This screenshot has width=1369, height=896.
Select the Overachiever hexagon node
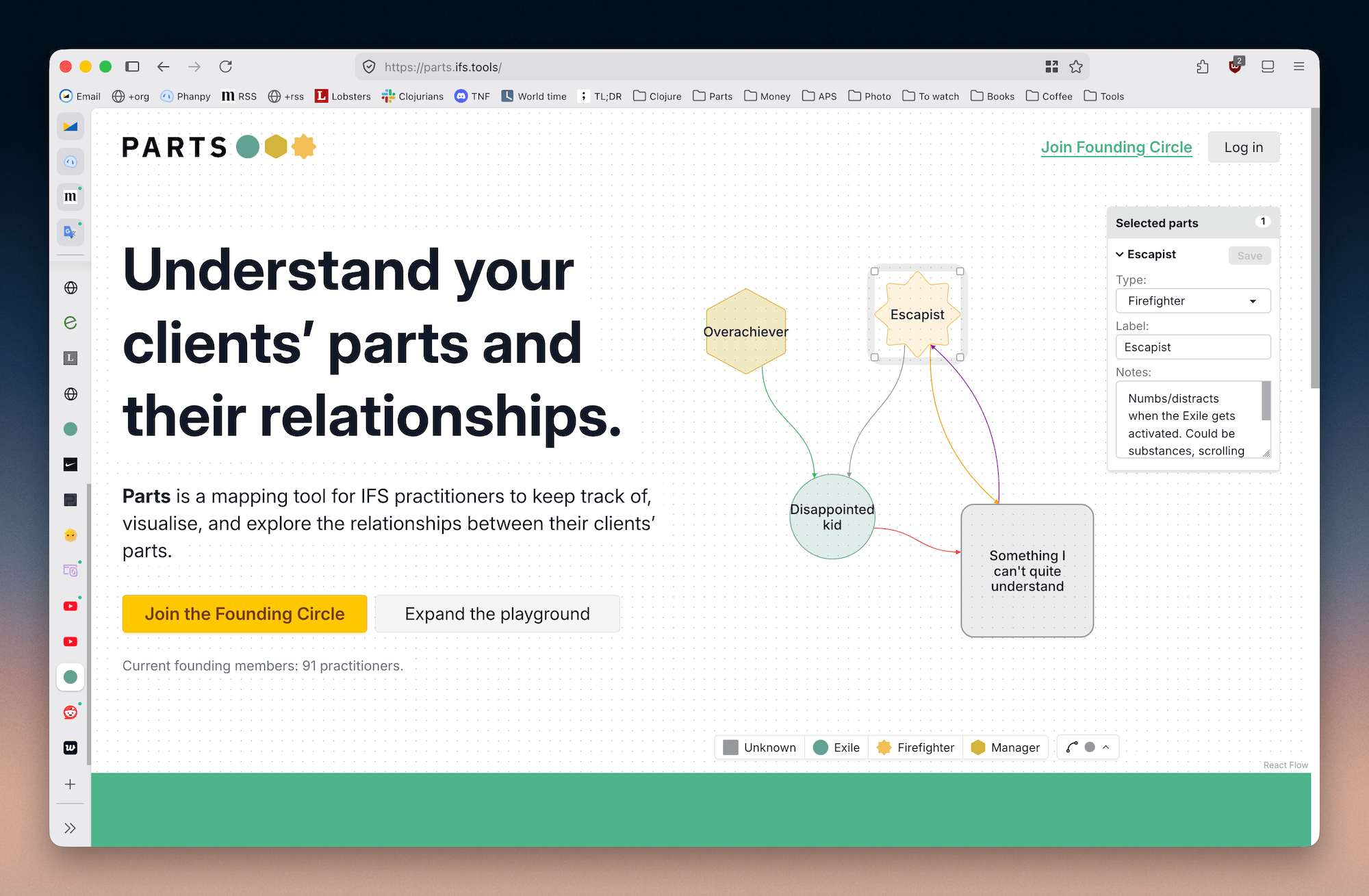pyautogui.click(x=746, y=331)
